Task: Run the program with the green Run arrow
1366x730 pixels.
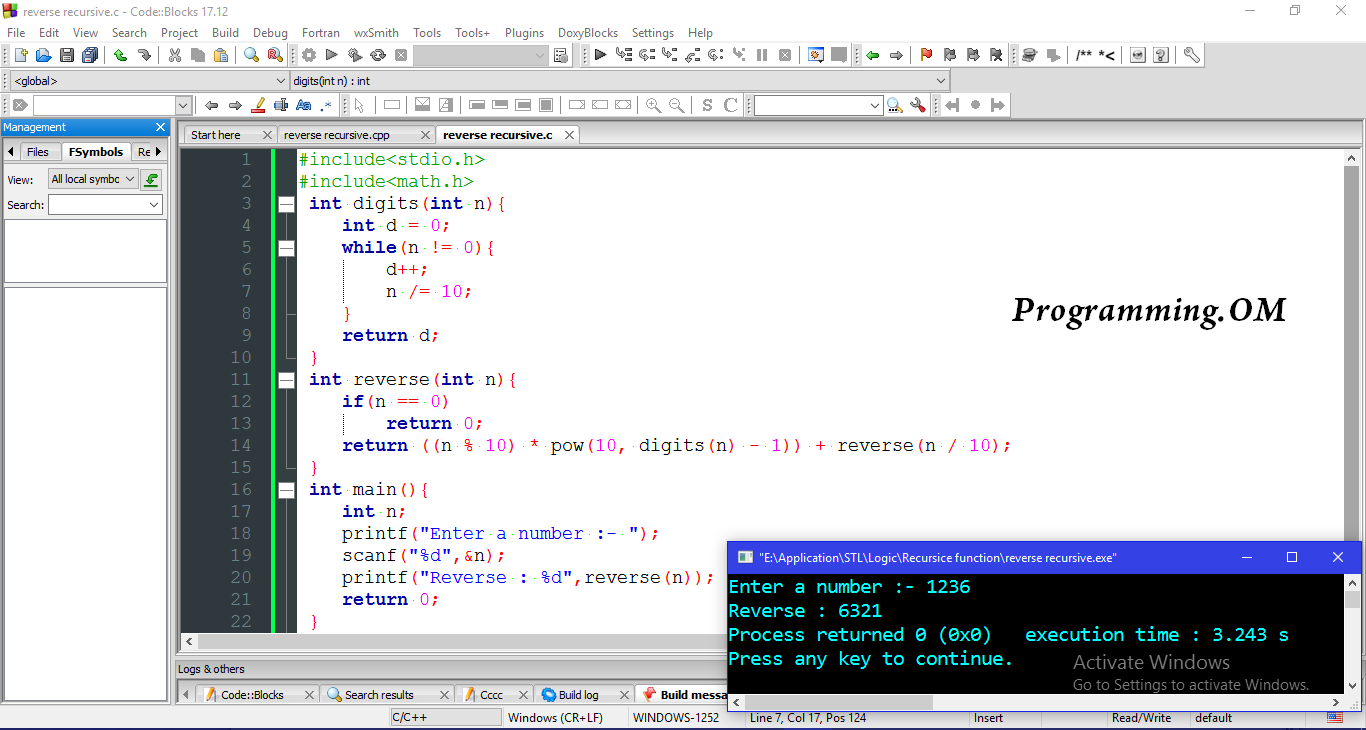Action: pos(332,55)
